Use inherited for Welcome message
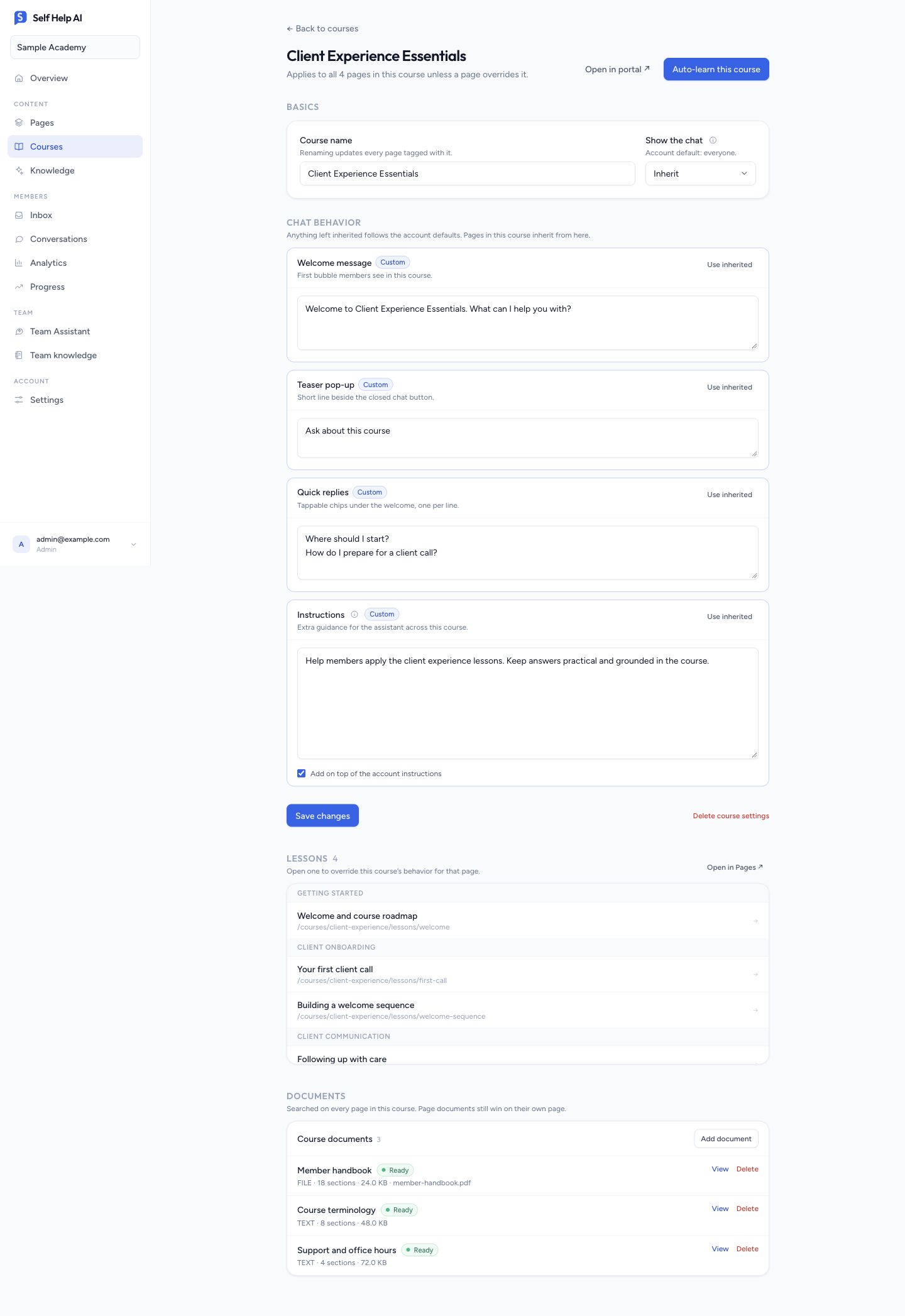Viewport: 905px width, 1316px height. (729, 265)
